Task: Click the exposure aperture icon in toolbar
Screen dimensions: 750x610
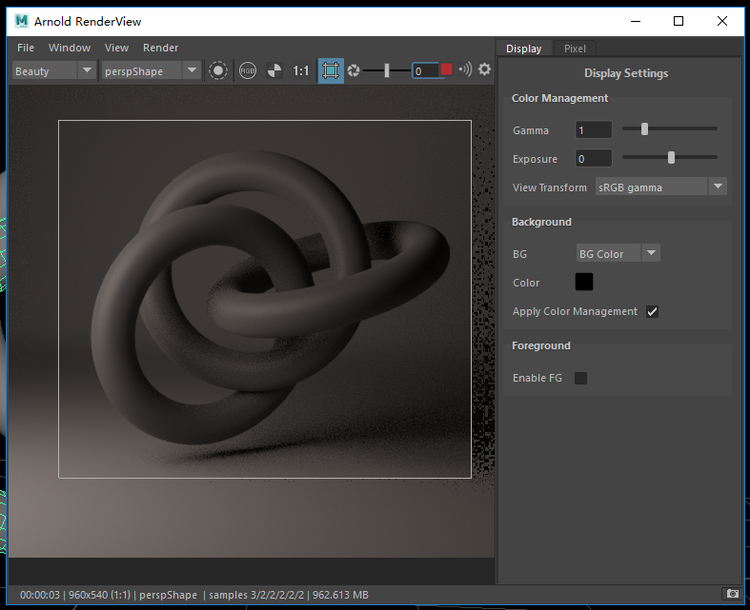Action: 354,71
